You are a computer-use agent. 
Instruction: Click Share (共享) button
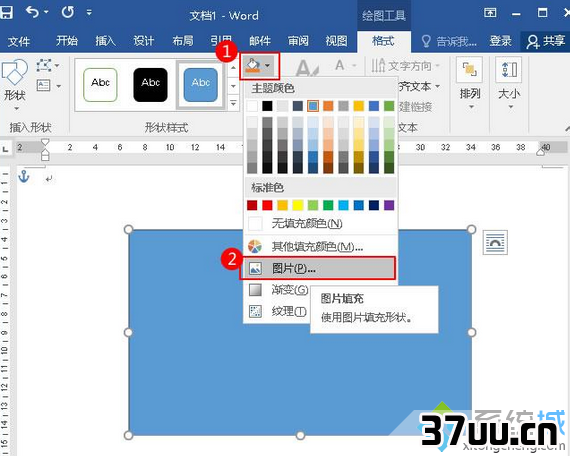546,41
